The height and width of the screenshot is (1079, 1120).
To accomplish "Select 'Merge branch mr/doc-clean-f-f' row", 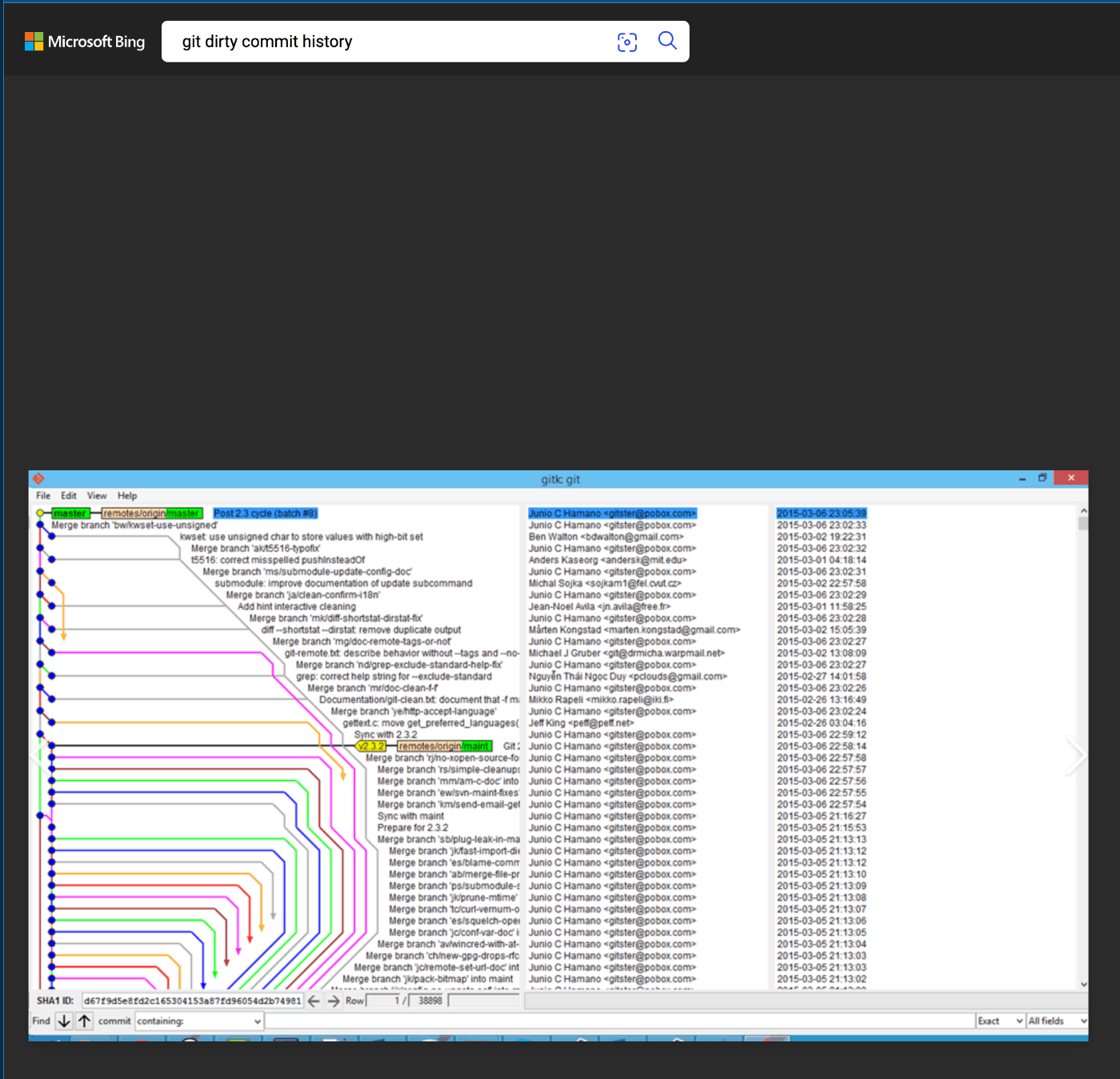I will pyautogui.click(x=373, y=688).
